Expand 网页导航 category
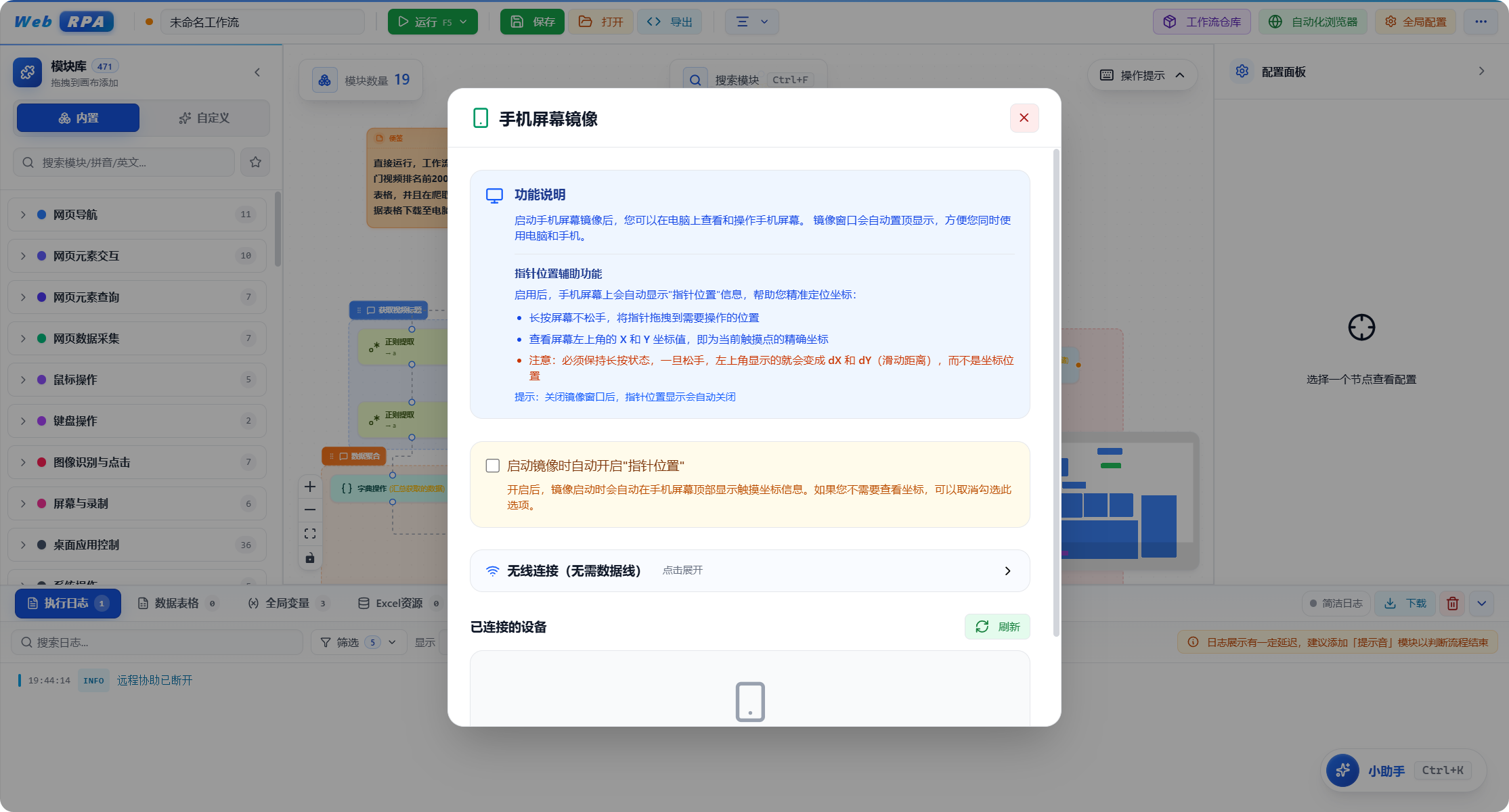Viewport: 1509px width, 812px height. point(137,215)
